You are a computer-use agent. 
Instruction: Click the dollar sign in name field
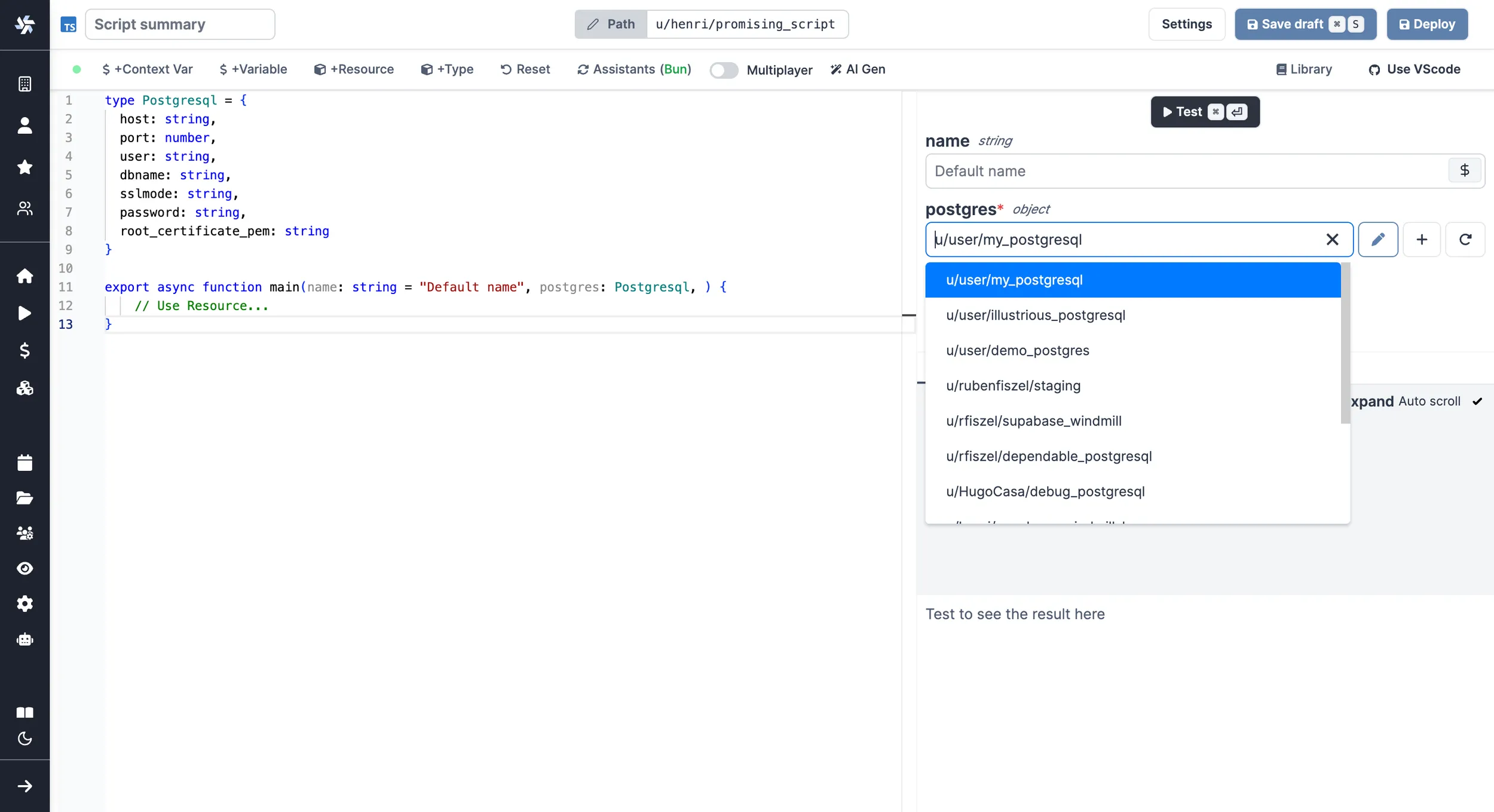pyautogui.click(x=1464, y=171)
